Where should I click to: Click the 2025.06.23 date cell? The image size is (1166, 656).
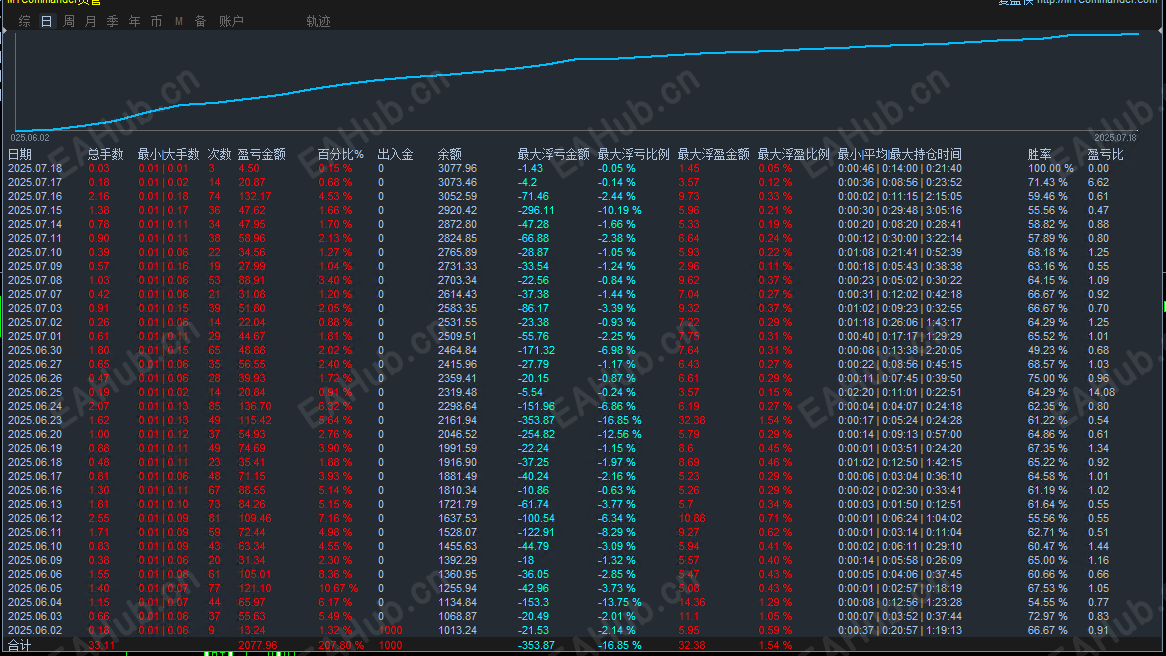click(35, 420)
